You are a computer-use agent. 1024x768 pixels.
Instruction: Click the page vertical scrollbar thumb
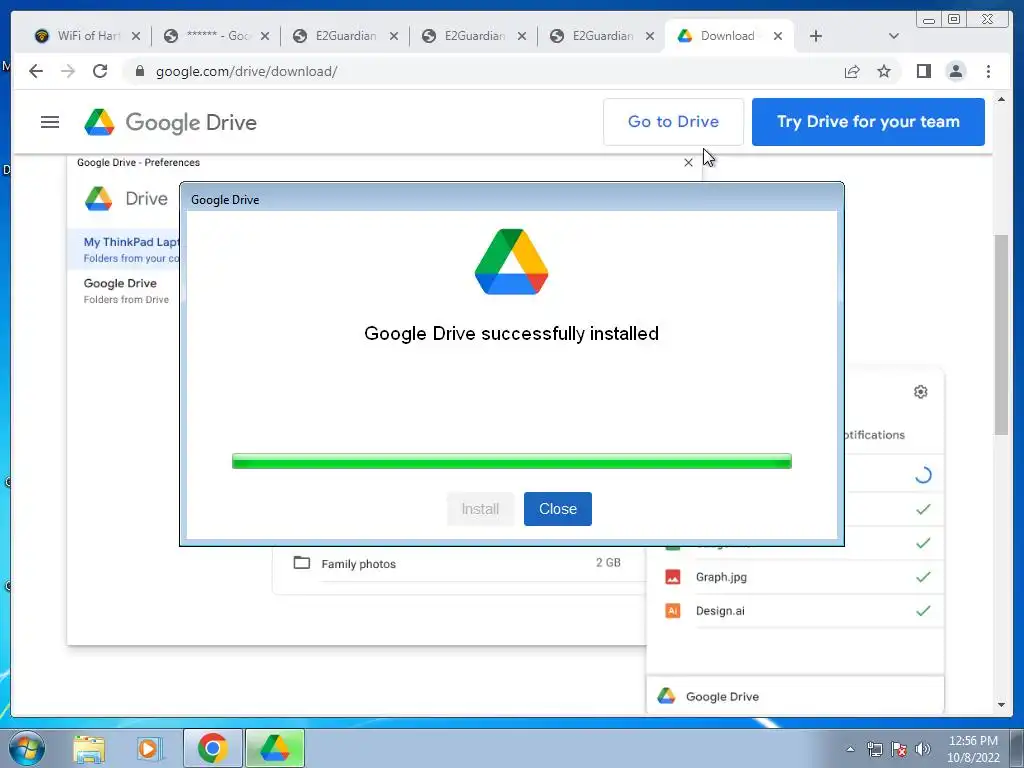[1001, 333]
